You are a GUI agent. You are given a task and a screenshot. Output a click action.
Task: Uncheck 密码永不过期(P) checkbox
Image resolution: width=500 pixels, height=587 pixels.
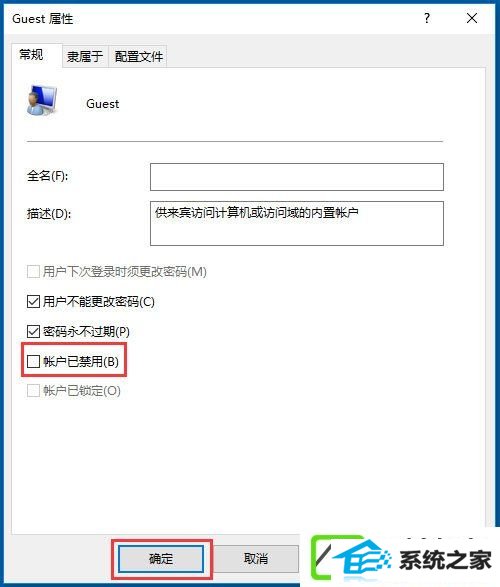(33, 331)
